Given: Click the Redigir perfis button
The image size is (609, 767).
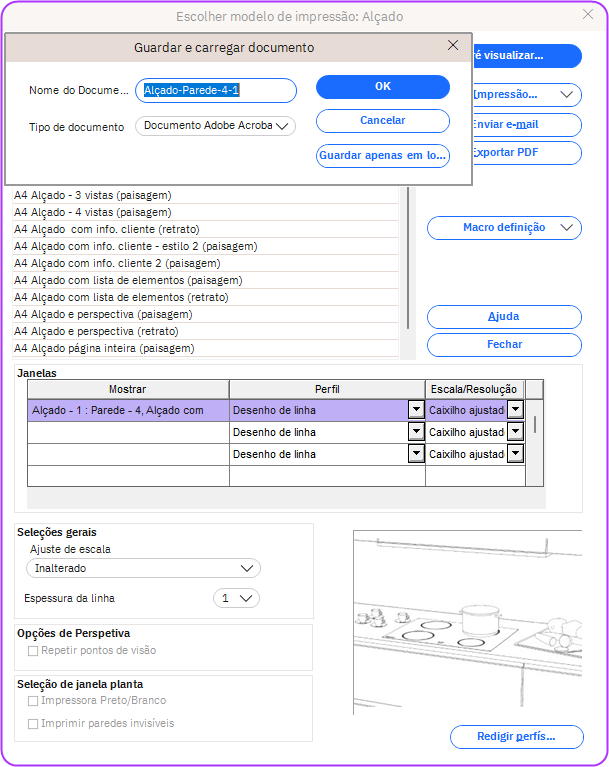Looking at the screenshot, I should [516, 737].
